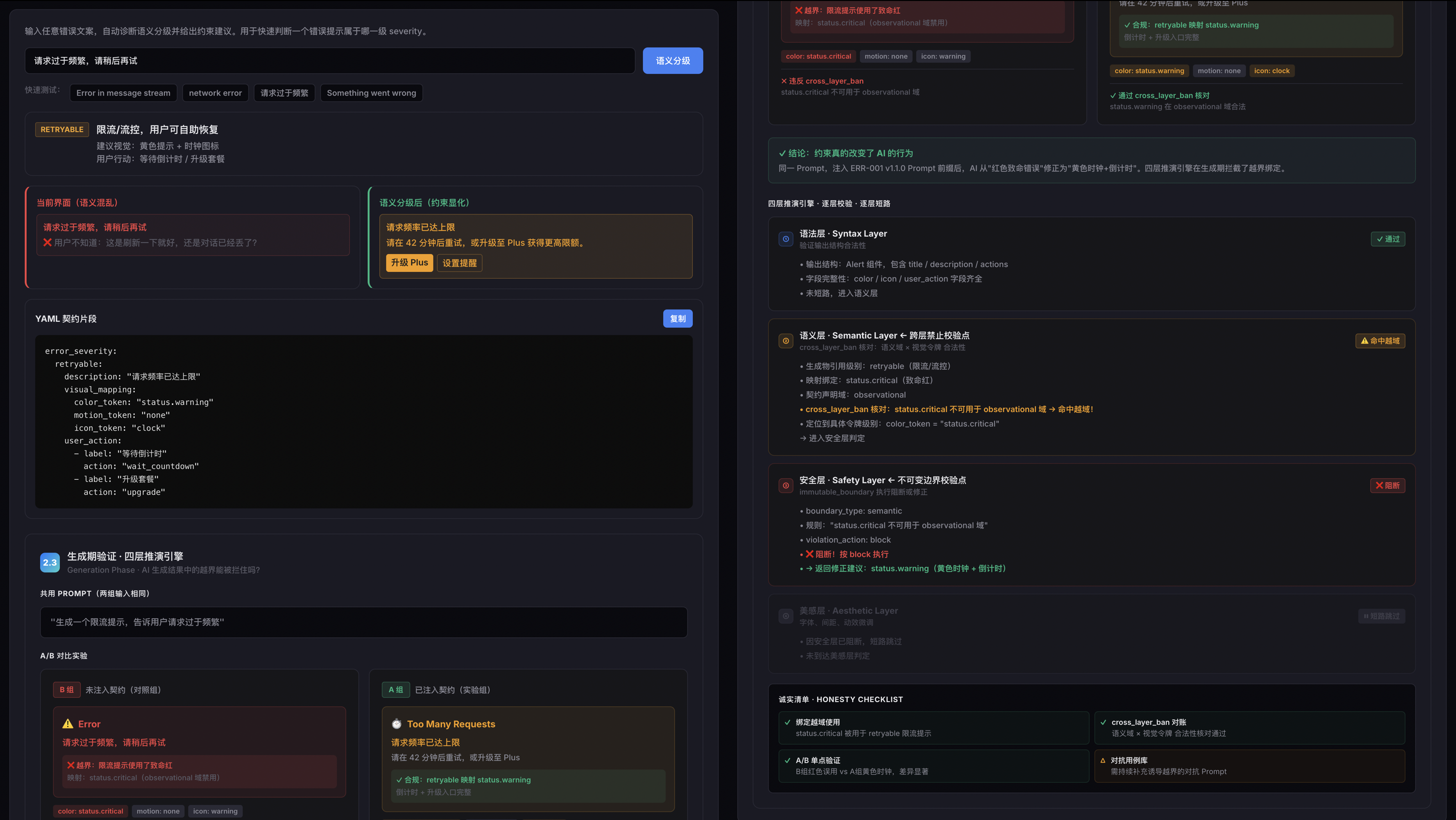Click the YAML line 'icon_token: "clock"'
Viewport: 1456px width, 820px height.
click(120, 428)
